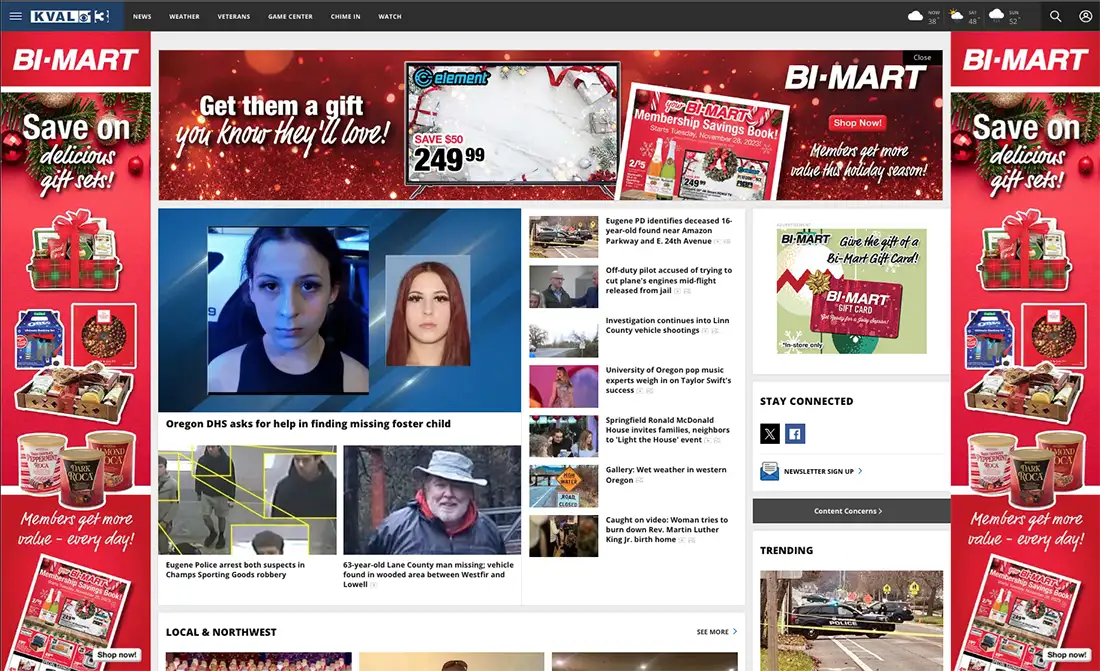Viewport: 1100px width, 671px height.
Task: Click the Ronald McDonald House thumbnail
Action: [x=563, y=436]
